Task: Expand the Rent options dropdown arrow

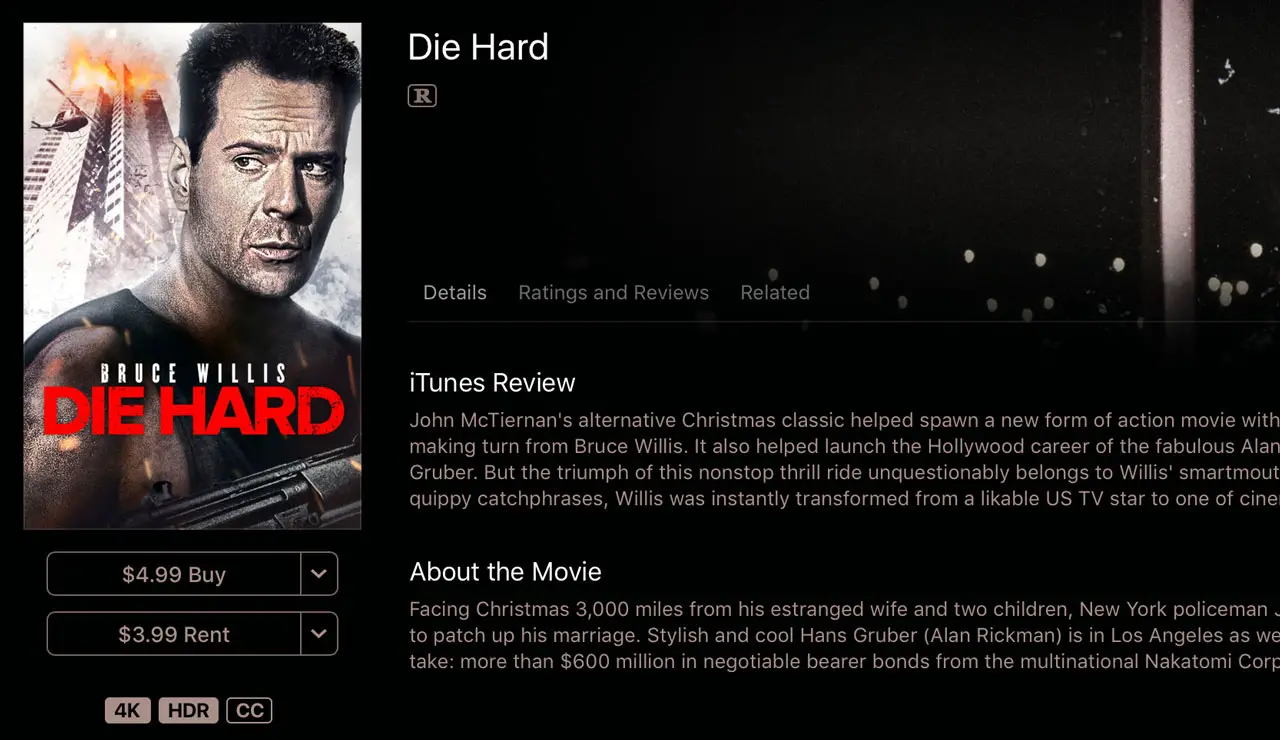Action: coord(319,634)
